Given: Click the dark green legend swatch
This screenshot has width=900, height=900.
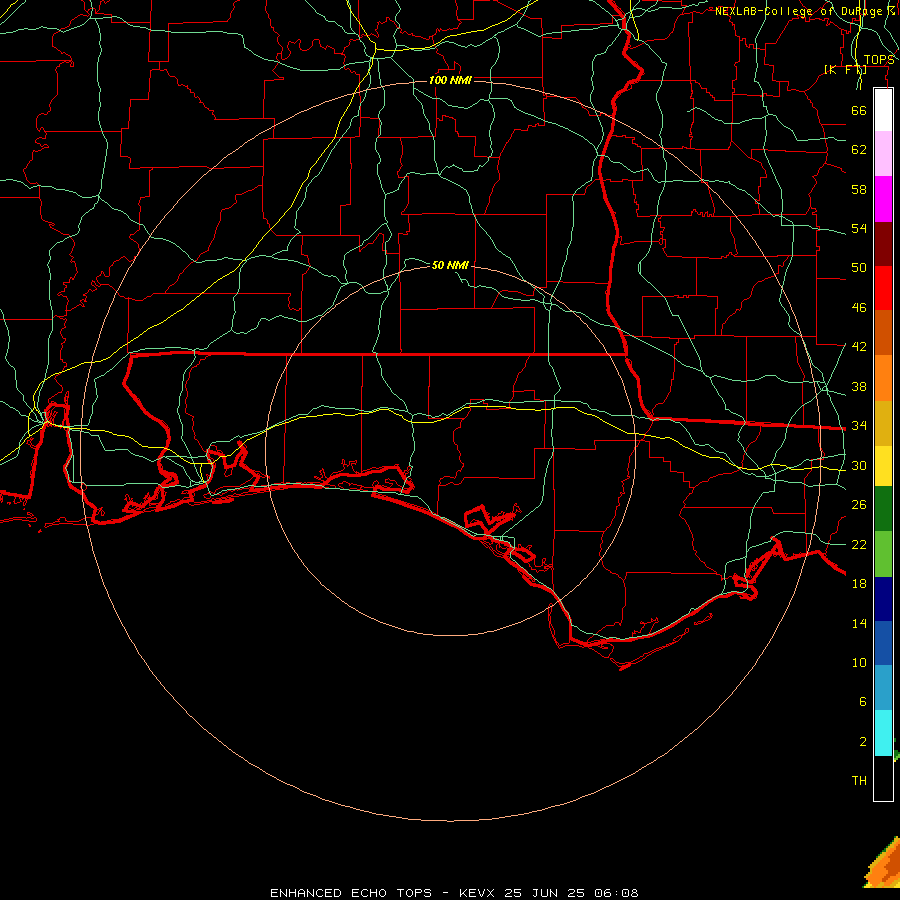Looking at the screenshot, I should click(883, 509).
